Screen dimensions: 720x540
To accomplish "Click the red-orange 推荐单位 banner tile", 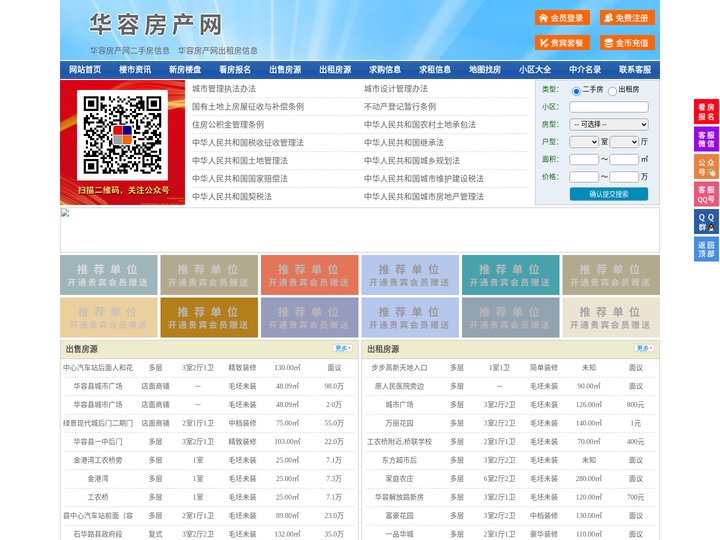I will tap(309, 275).
